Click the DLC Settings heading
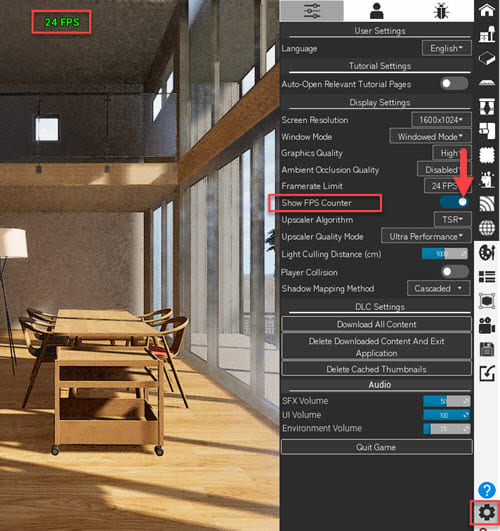 [380, 306]
